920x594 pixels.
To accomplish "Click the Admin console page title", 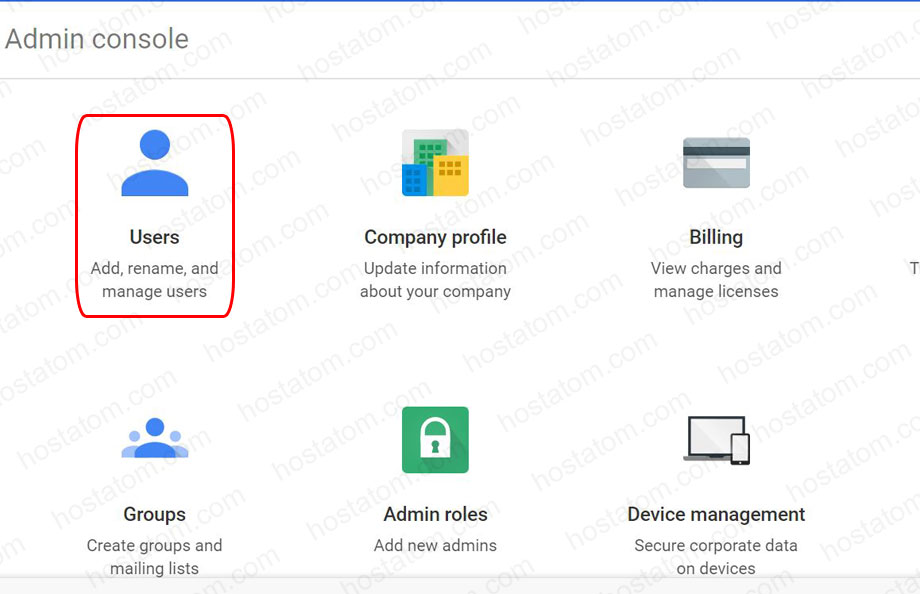I will 97,39.
